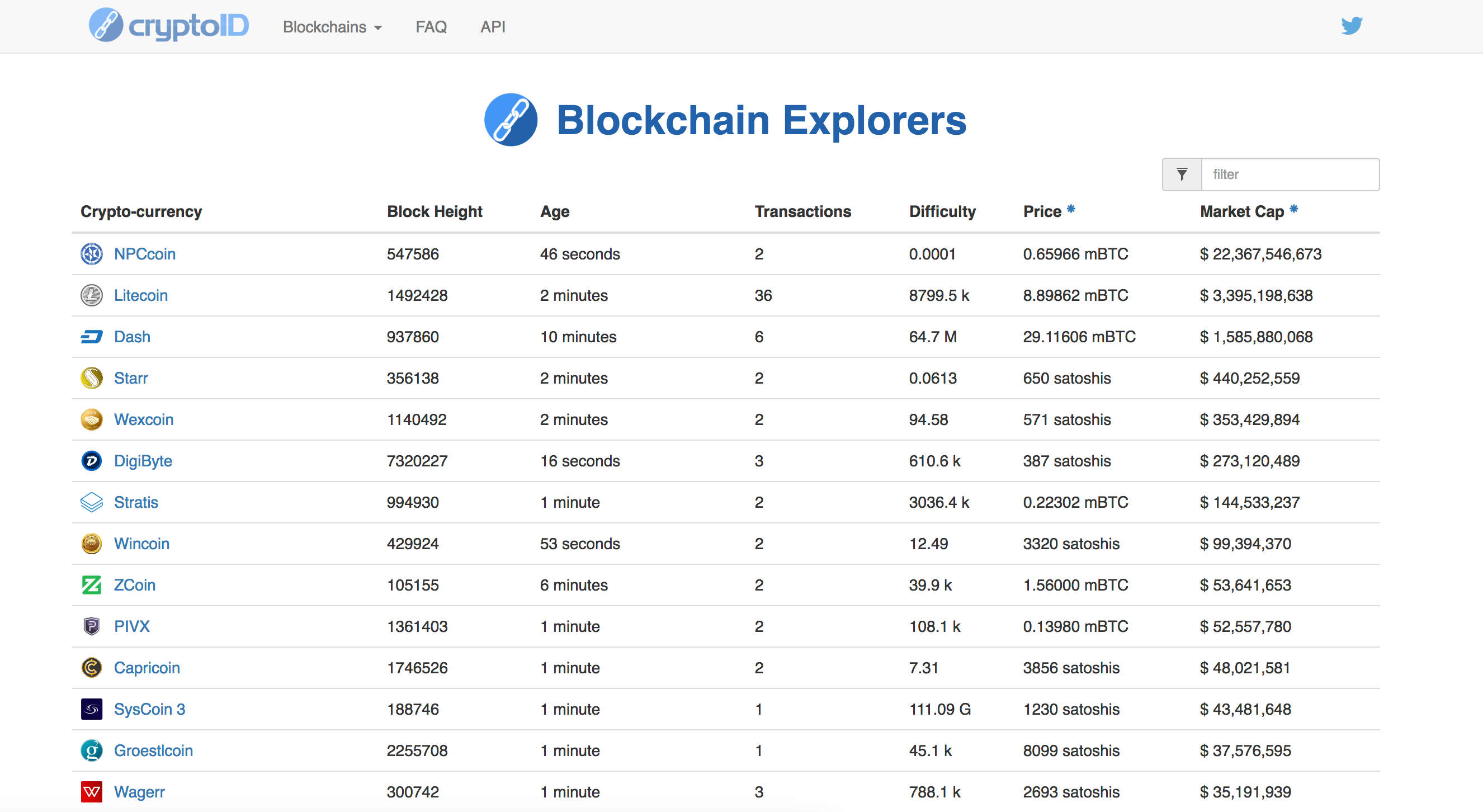The width and height of the screenshot is (1483, 812).
Task: Select difficulty 64.7 M
Action: [933, 337]
